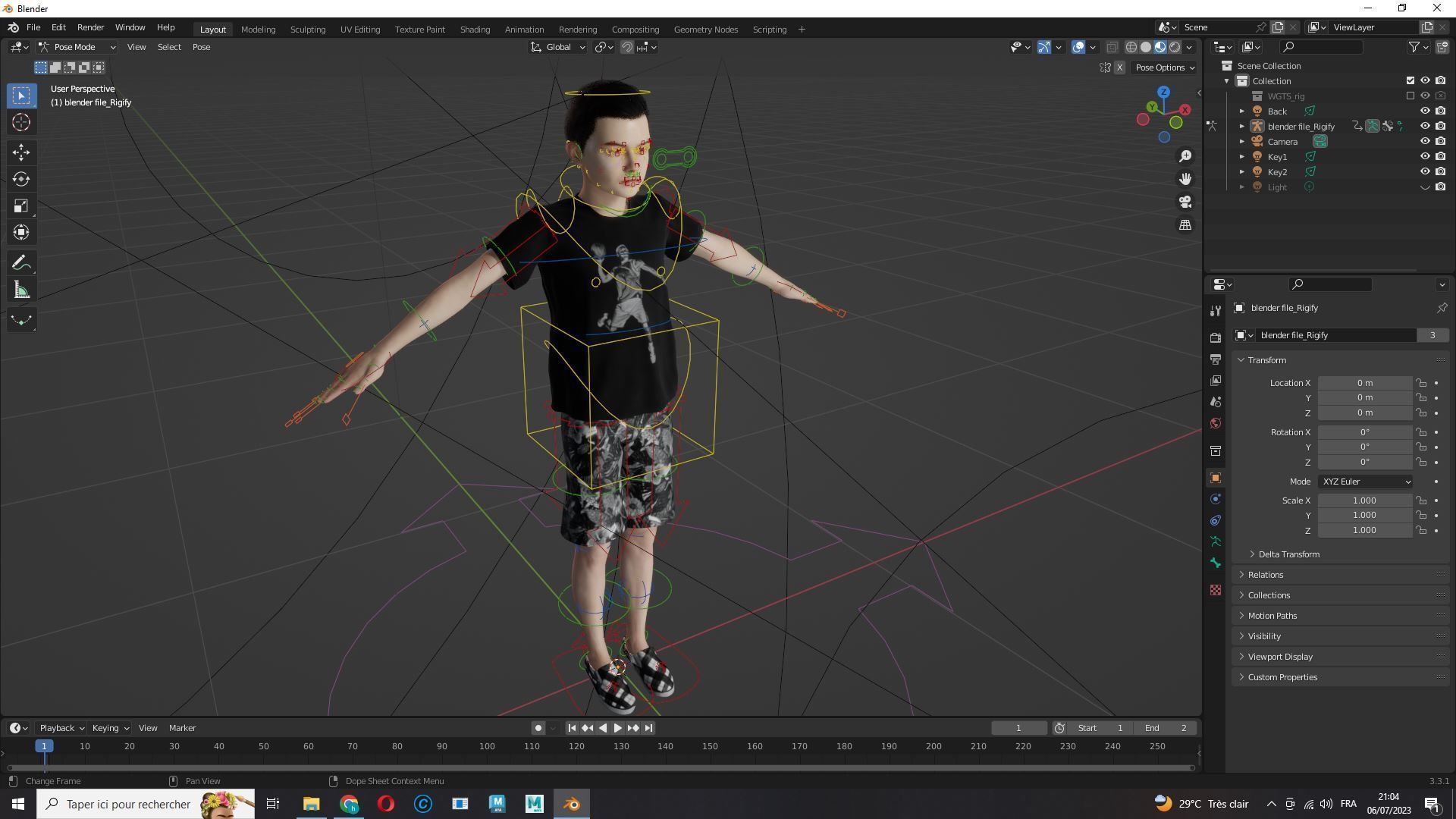Jump to the timeline end frame

(648, 728)
